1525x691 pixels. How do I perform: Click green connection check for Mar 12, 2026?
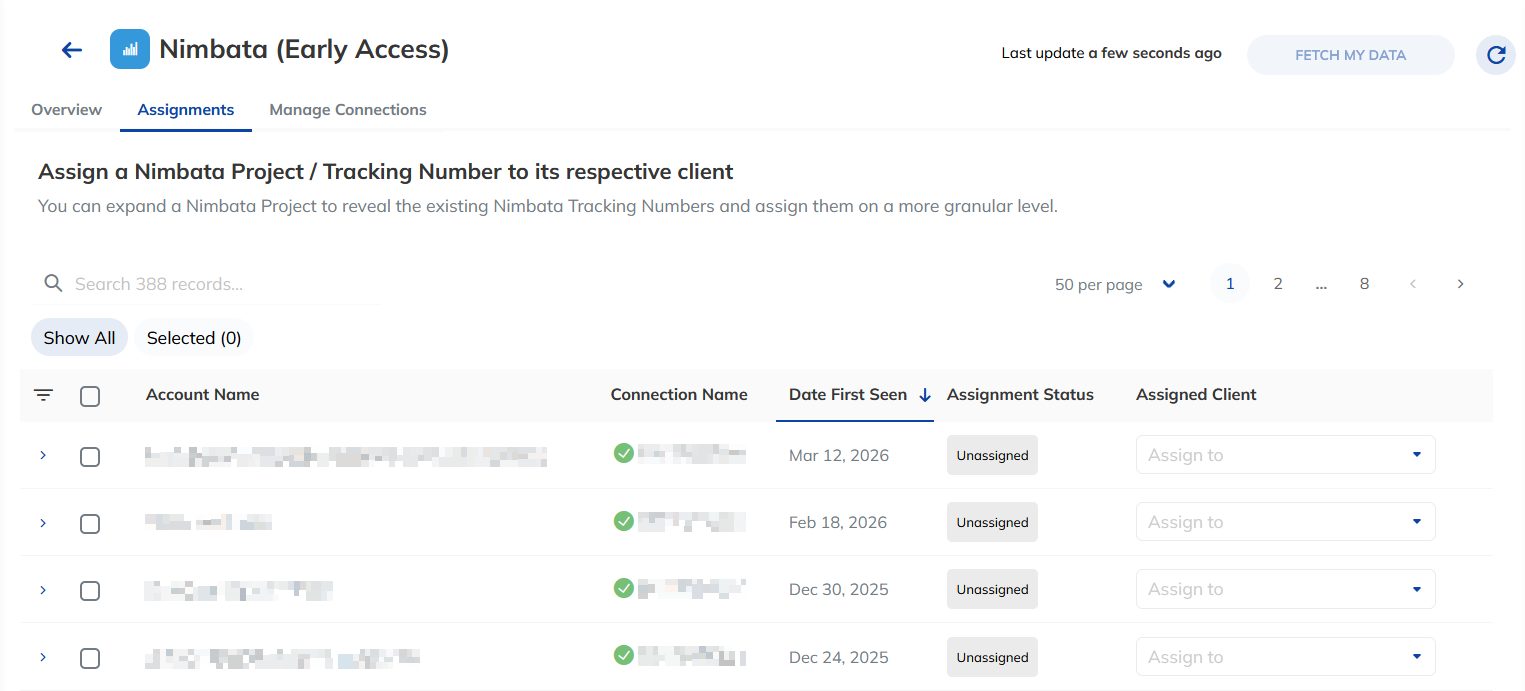(x=624, y=454)
